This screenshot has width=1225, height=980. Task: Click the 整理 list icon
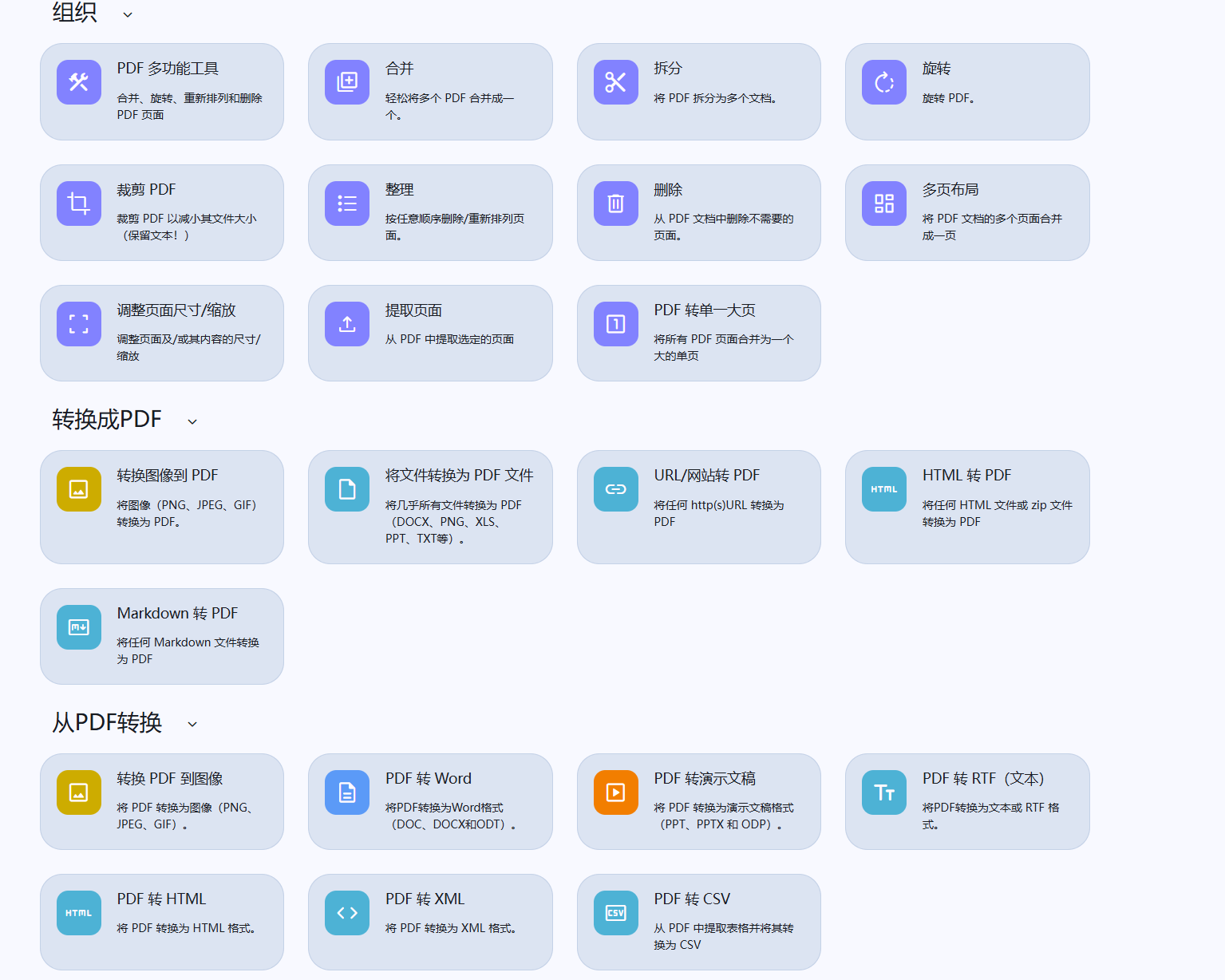(x=347, y=204)
